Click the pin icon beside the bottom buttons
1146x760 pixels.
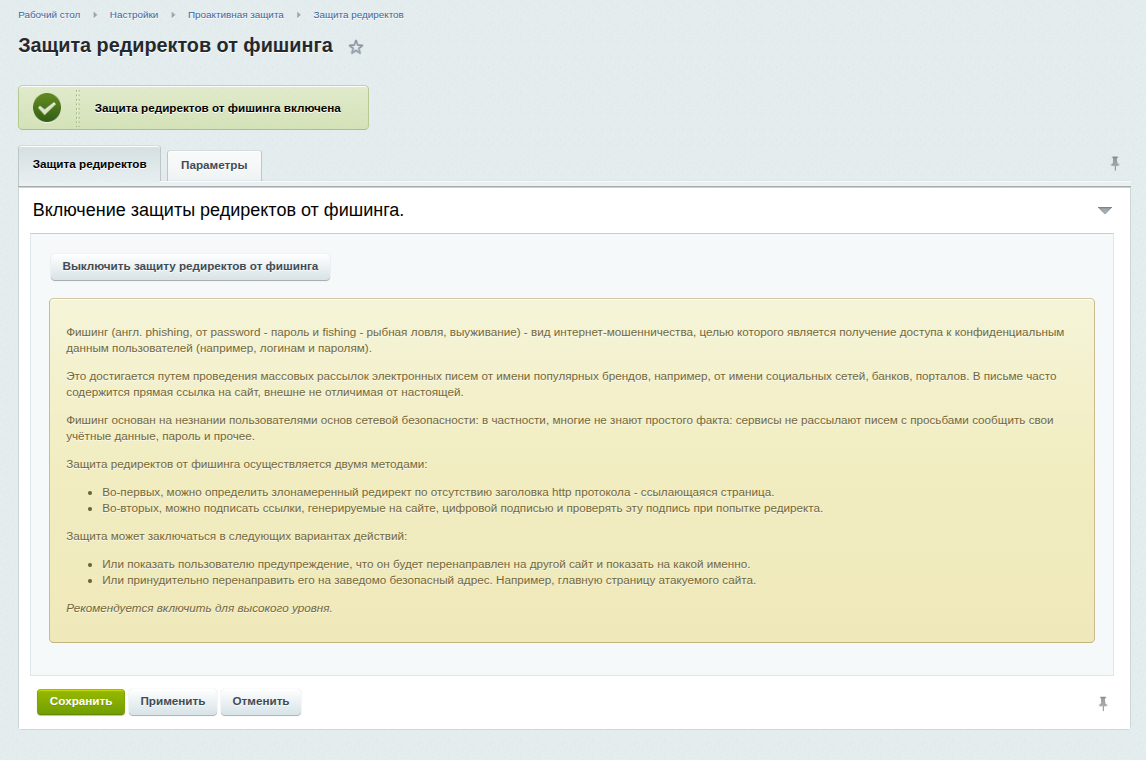[1103, 703]
